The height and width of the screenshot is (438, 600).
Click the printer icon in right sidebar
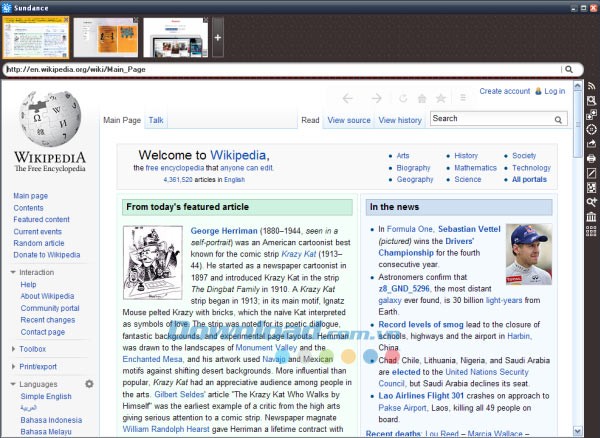click(x=592, y=158)
